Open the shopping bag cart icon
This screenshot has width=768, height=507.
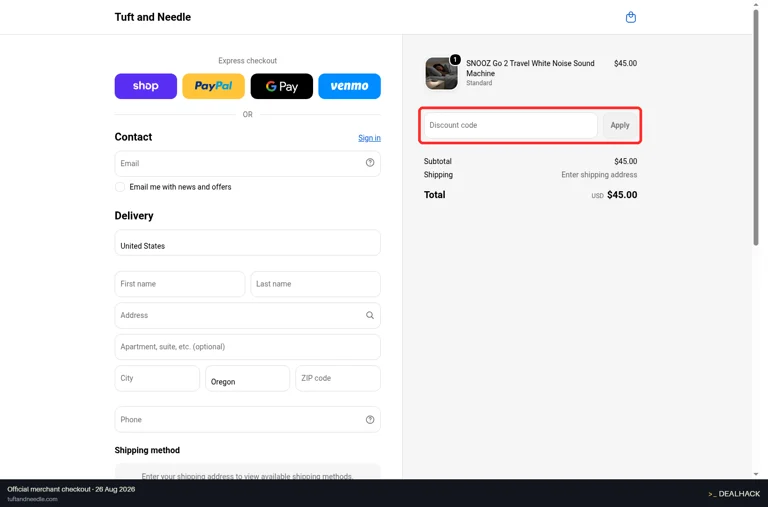coord(630,17)
